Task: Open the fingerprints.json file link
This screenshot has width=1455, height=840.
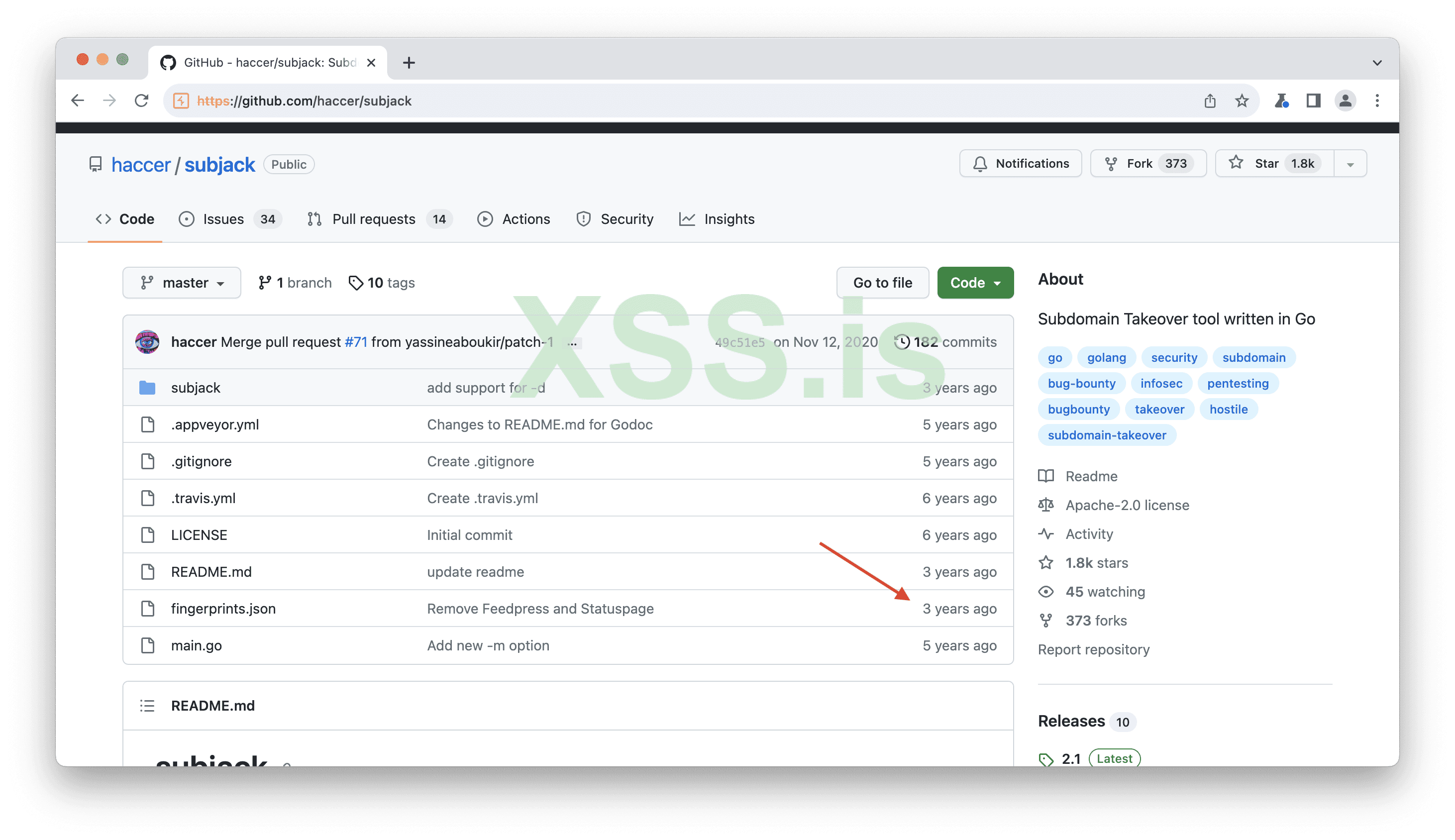Action: pyautogui.click(x=223, y=609)
